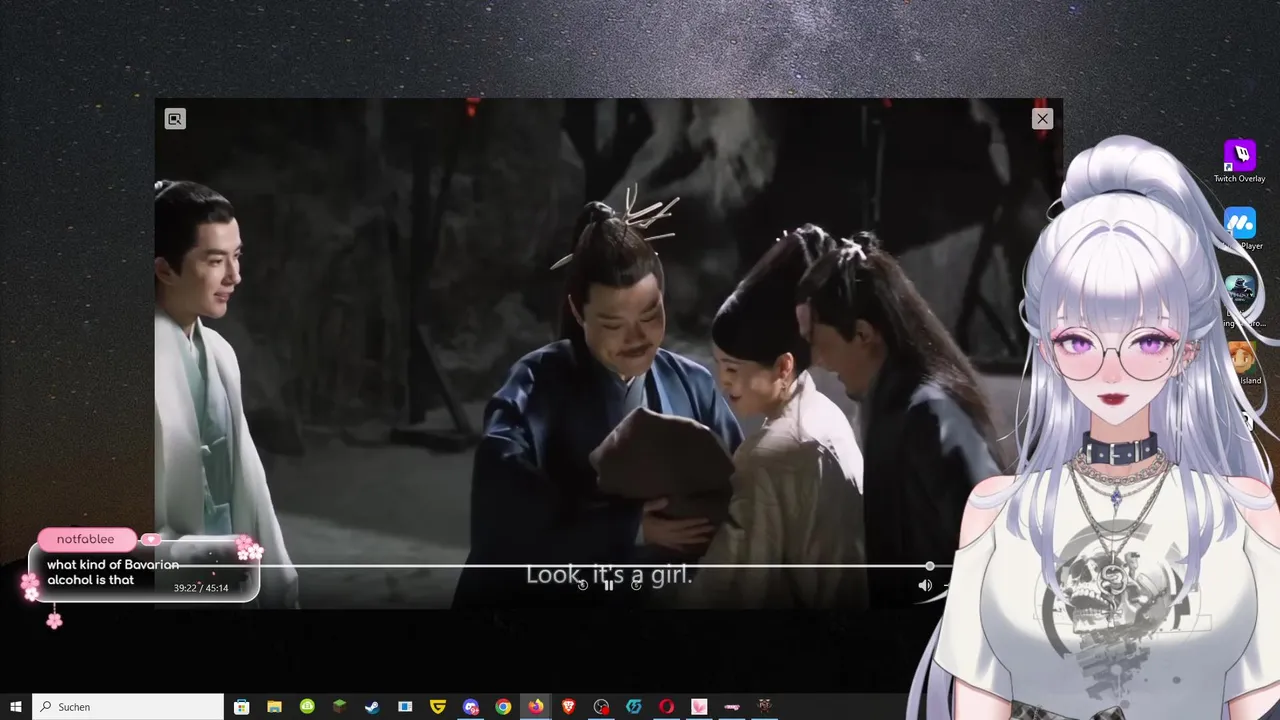Click the Suchen search box
Screen dimensions: 1280x720
pyautogui.click(x=128, y=707)
